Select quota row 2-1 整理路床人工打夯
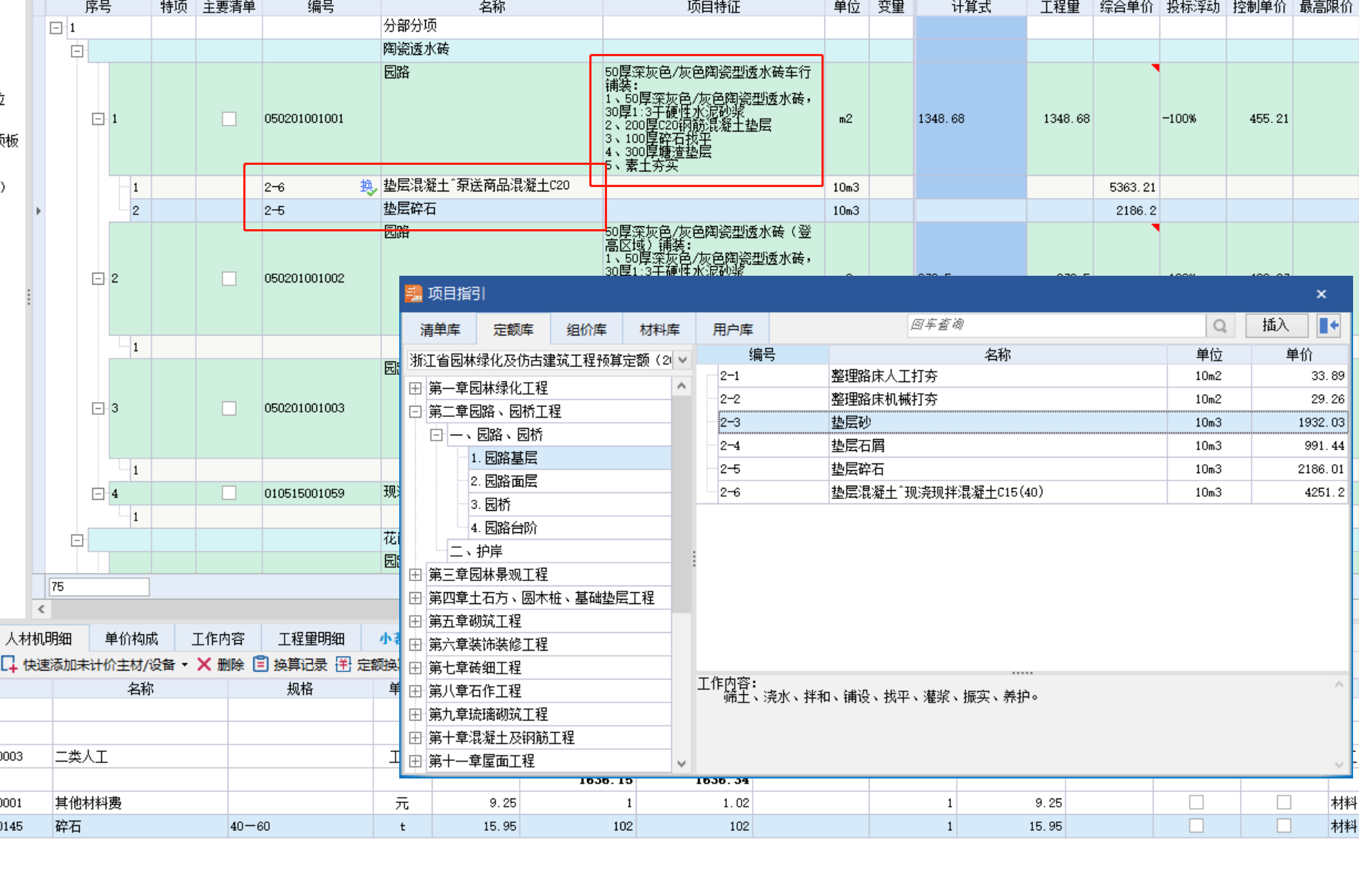The width and height of the screenshot is (1359, 896). (1031, 376)
